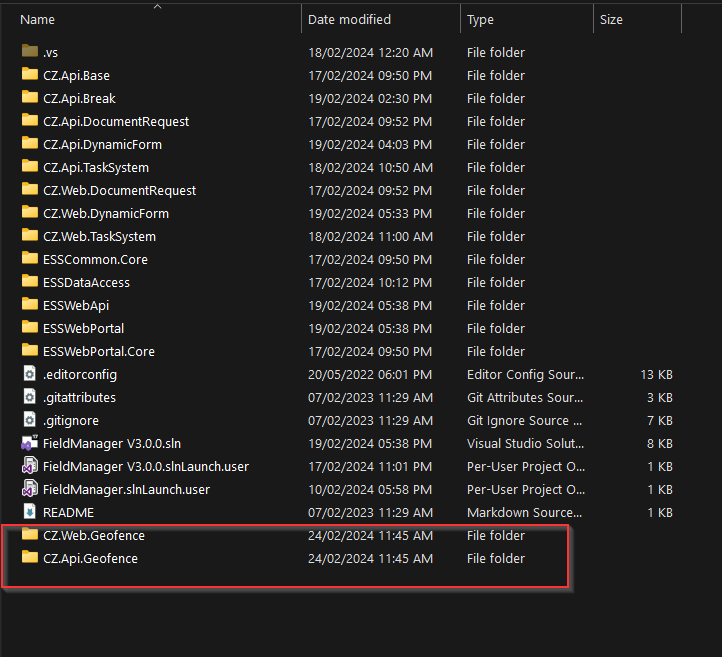Click the CZ.Api.Base folder icon
The height and width of the screenshot is (657, 722).
(30, 74)
